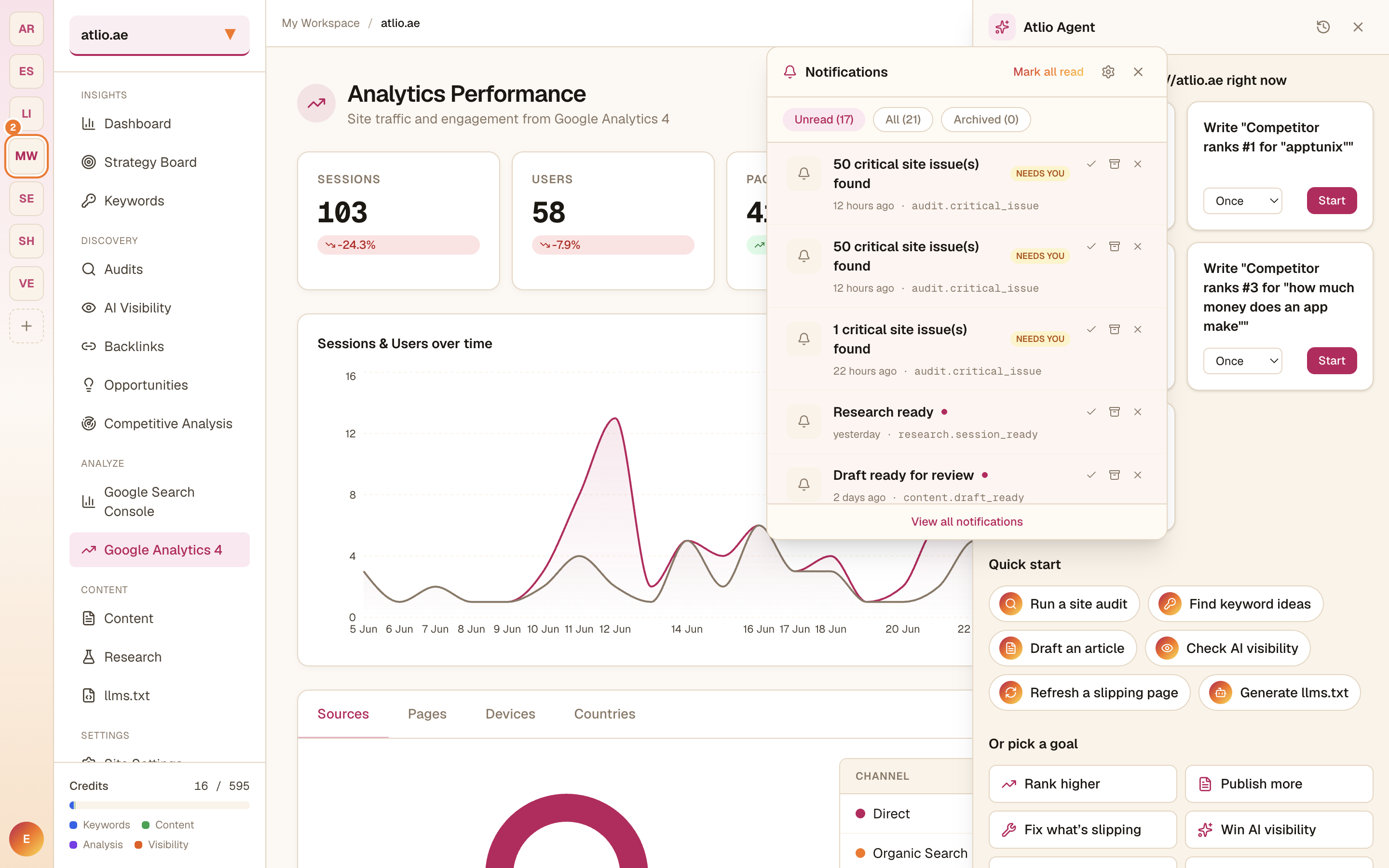Add a new workspace site with plus
The width and height of the screenshot is (1389, 868).
[27, 326]
